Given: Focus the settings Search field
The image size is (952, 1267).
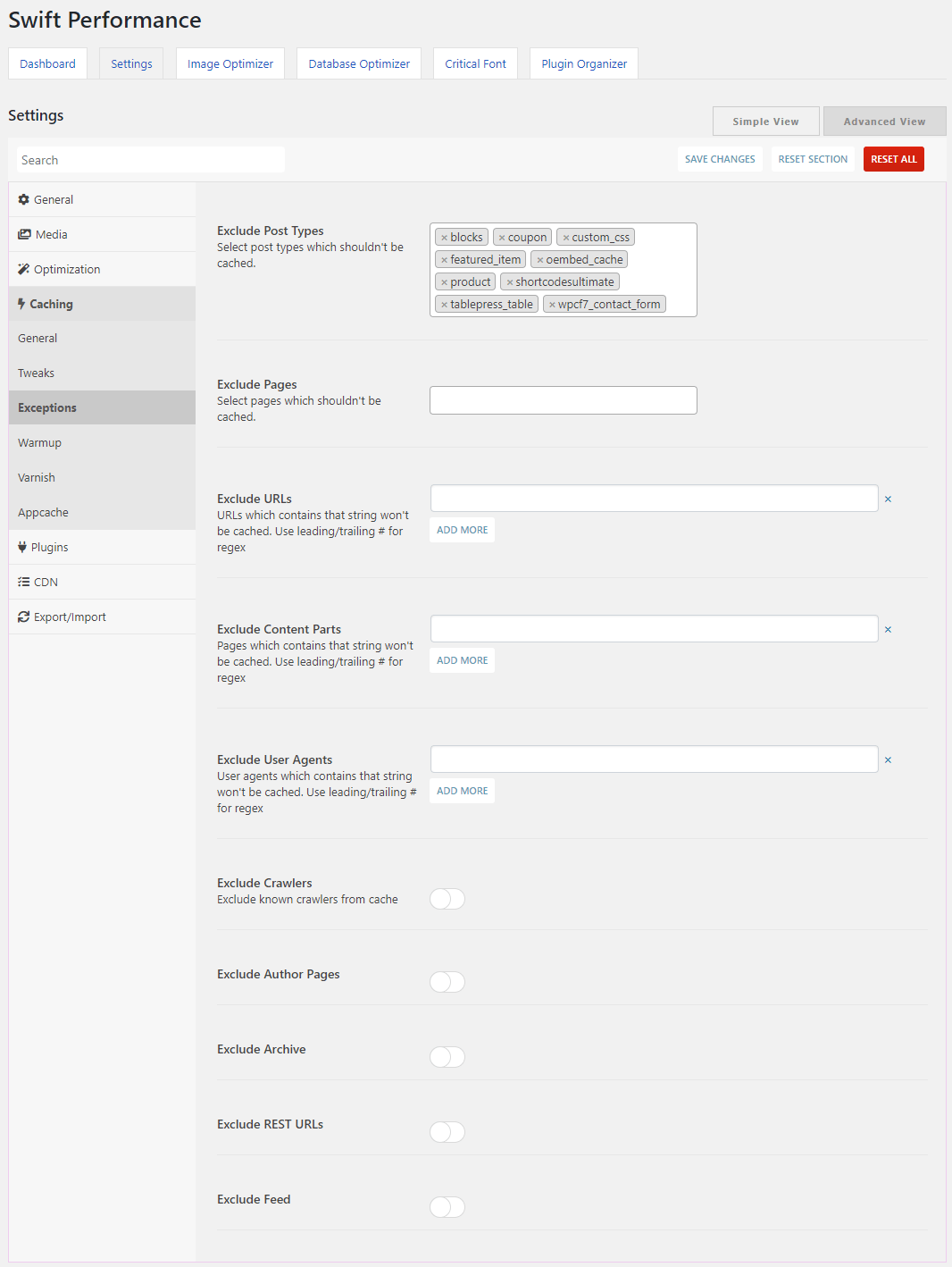Looking at the screenshot, I should pyautogui.click(x=150, y=160).
